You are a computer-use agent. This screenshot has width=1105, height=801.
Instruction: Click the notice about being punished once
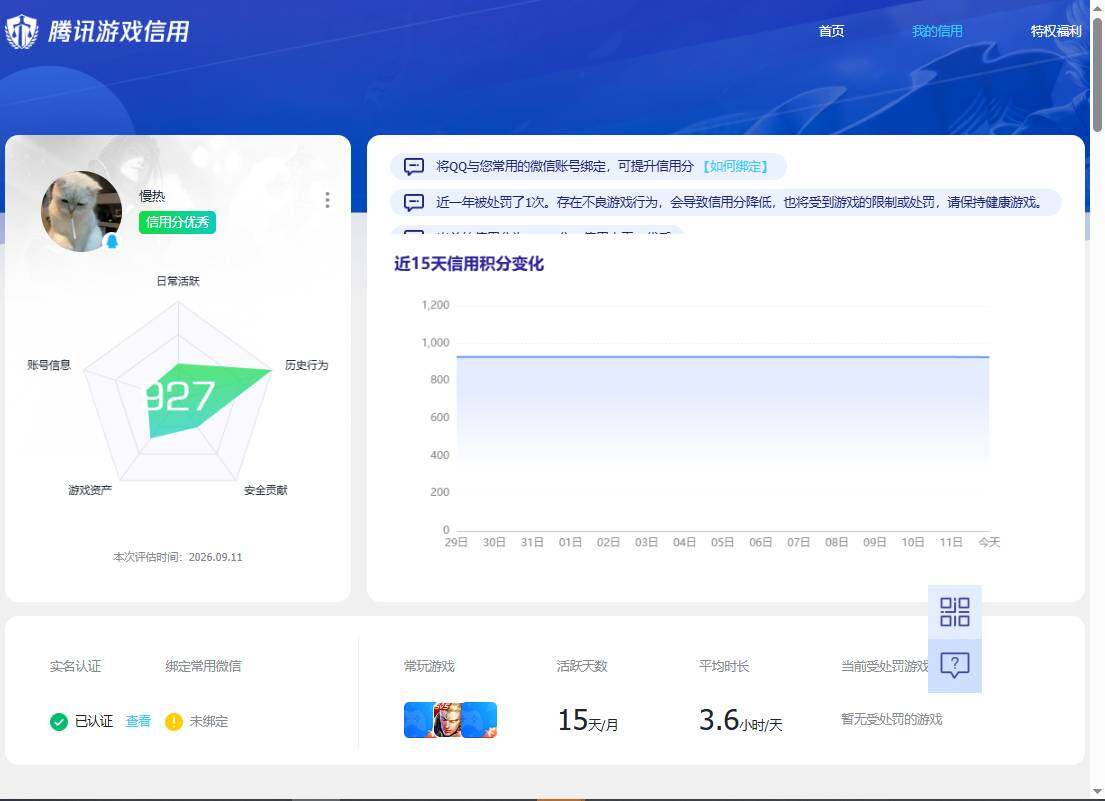pos(739,202)
